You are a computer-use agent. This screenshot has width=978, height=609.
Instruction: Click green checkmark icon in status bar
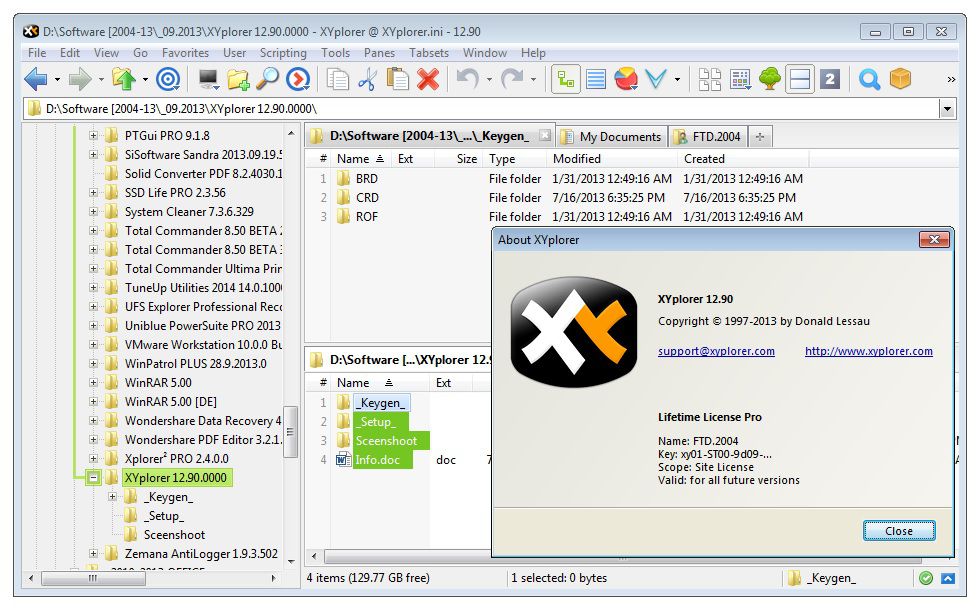[926, 578]
